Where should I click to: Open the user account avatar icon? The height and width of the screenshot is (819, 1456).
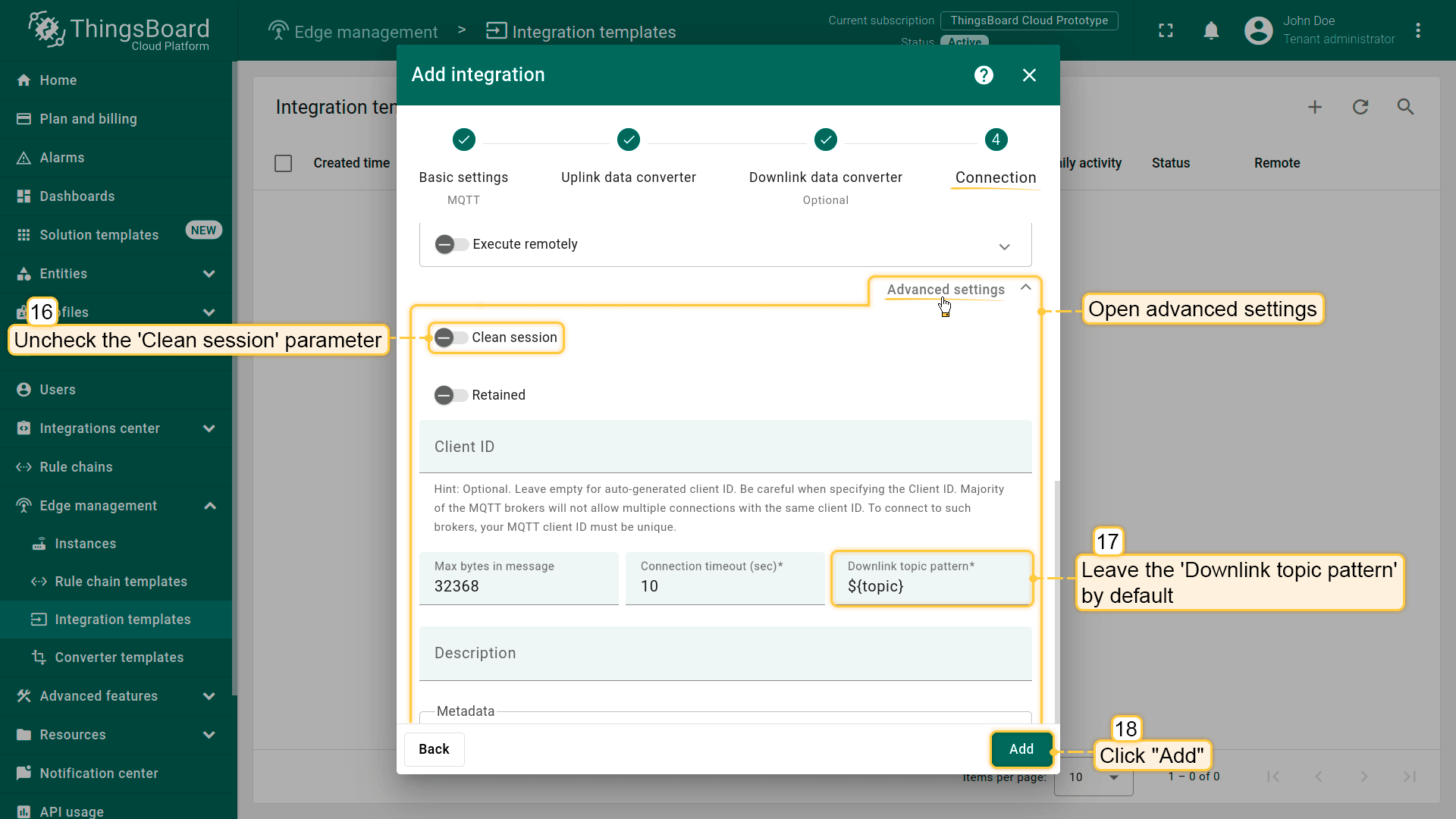coord(1258,30)
